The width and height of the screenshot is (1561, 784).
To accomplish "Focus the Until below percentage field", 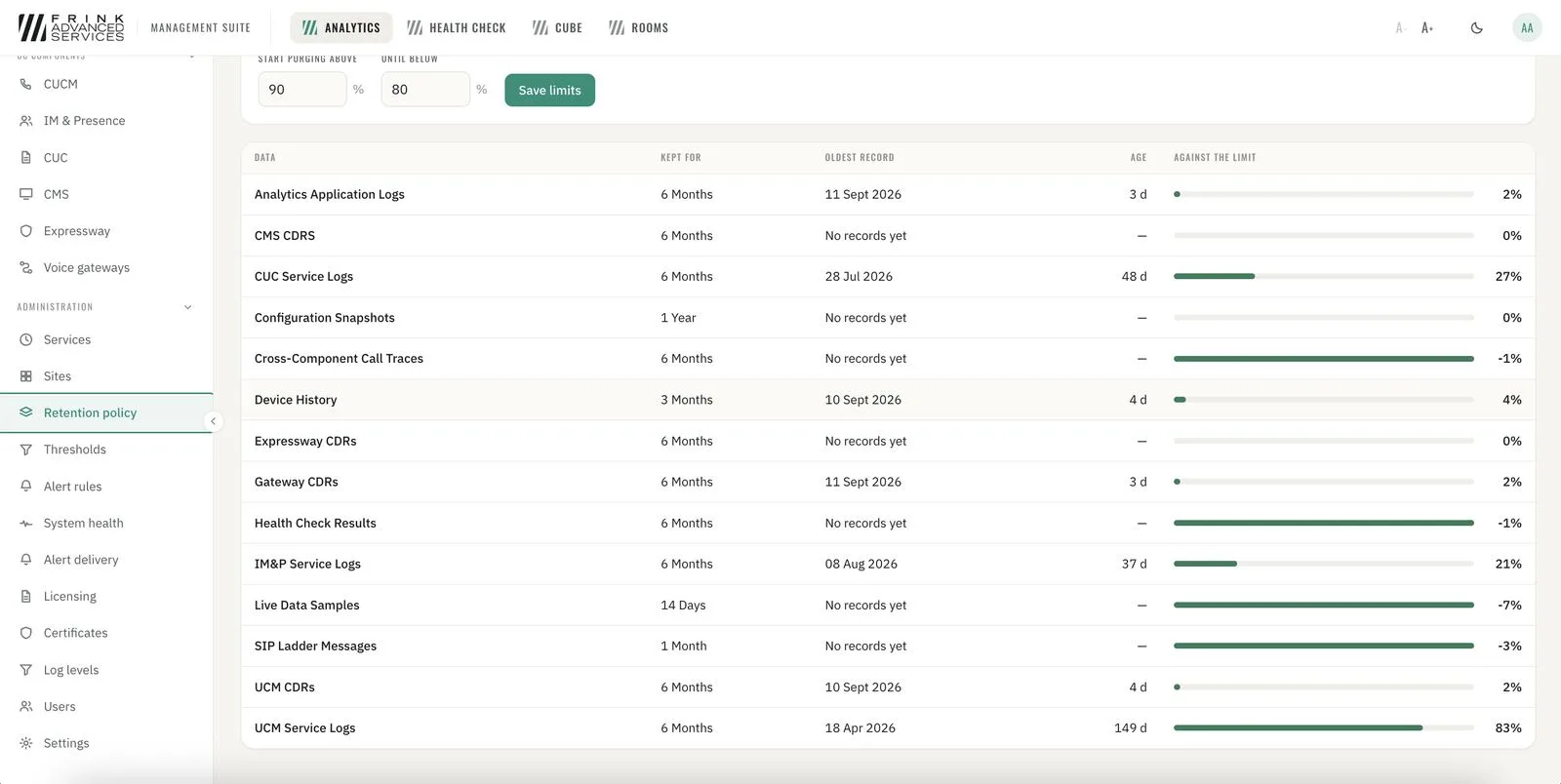I will 425,90.
